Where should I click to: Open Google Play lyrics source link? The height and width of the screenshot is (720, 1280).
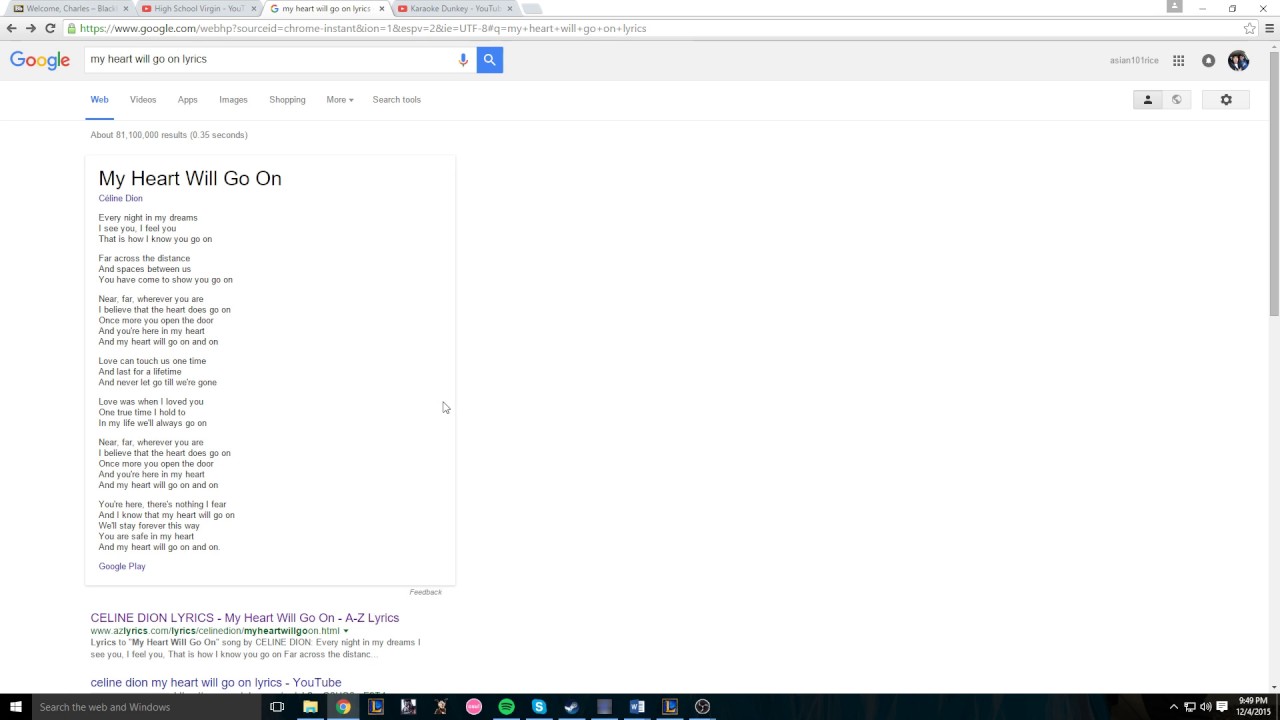[x=122, y=566]
